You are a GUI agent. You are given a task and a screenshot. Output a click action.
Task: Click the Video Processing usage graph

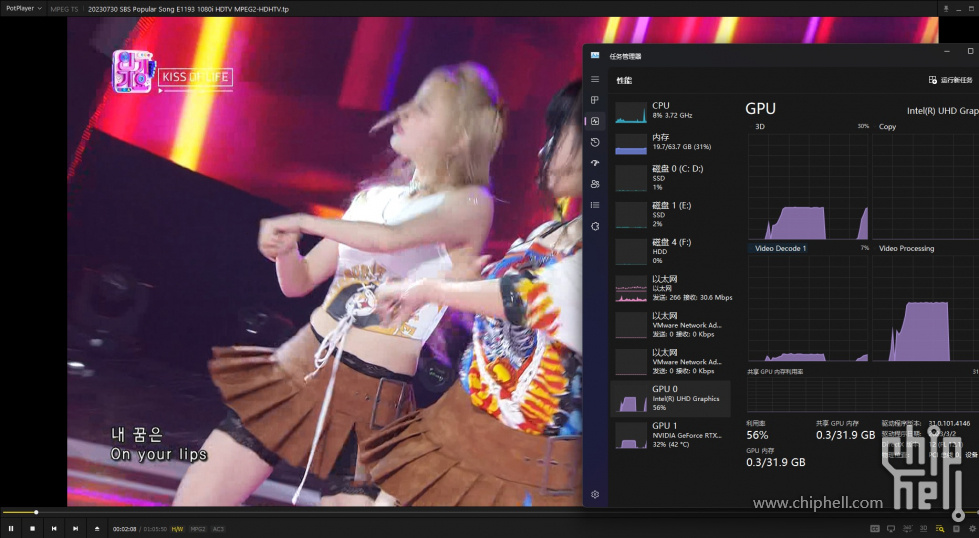tap(925, 308)
